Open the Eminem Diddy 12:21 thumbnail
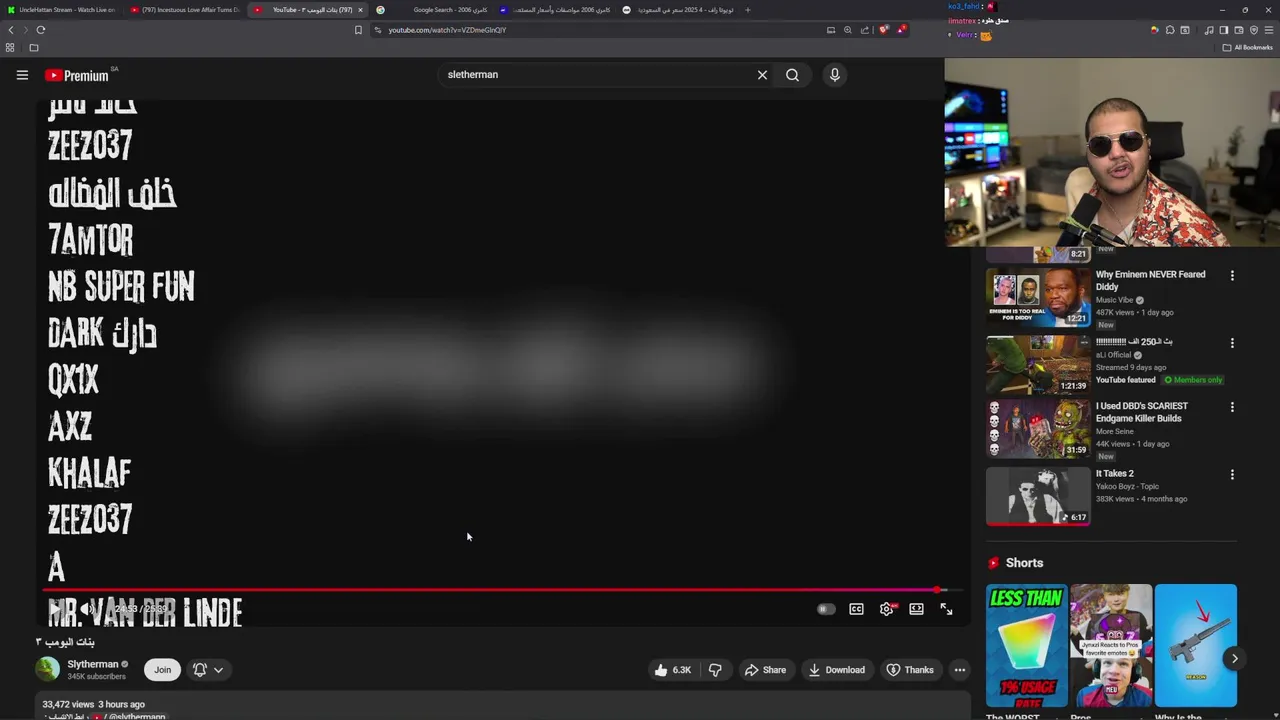 (x=1038, y=297)
